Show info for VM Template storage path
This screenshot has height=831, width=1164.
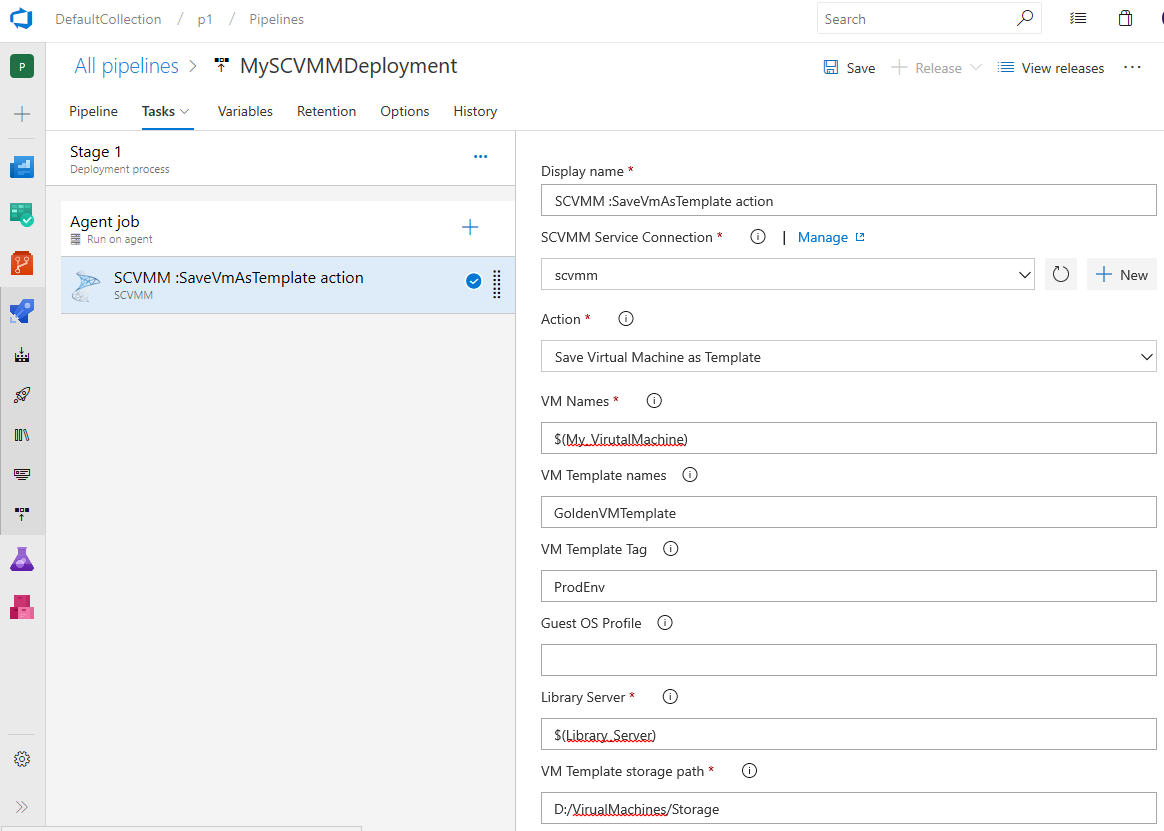coord(750,771)
